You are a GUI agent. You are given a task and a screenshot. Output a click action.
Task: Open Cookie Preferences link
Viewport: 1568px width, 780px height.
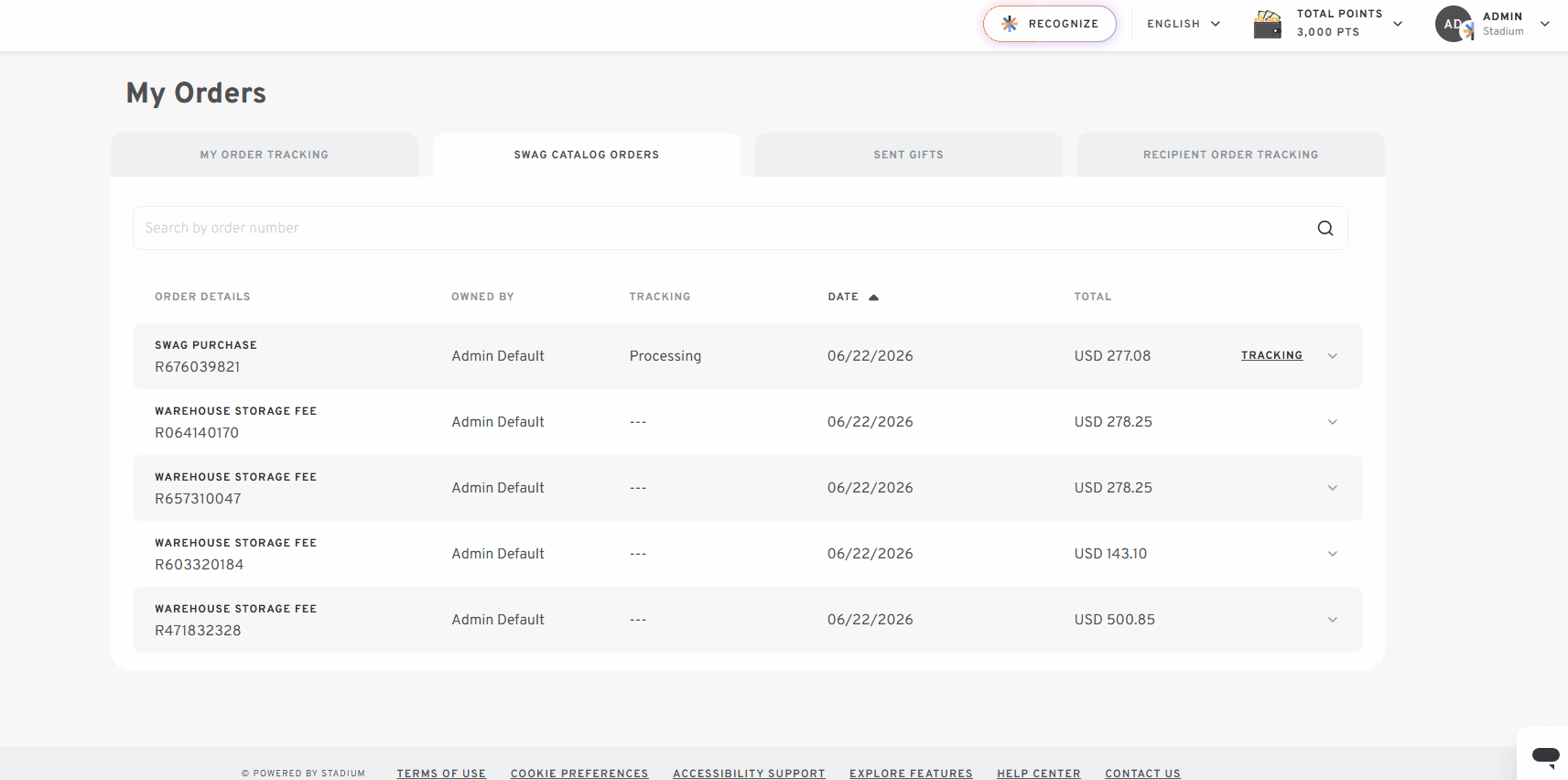click(579, 774)
